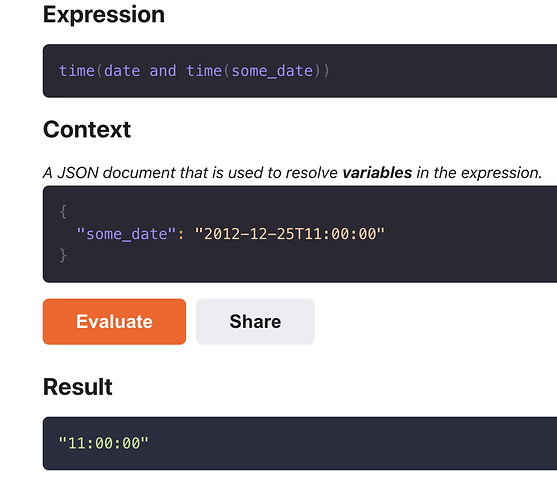Click the word 'date' in the expression
The width and height of the screenshot is (557, 500).
(x=122, y=71)
